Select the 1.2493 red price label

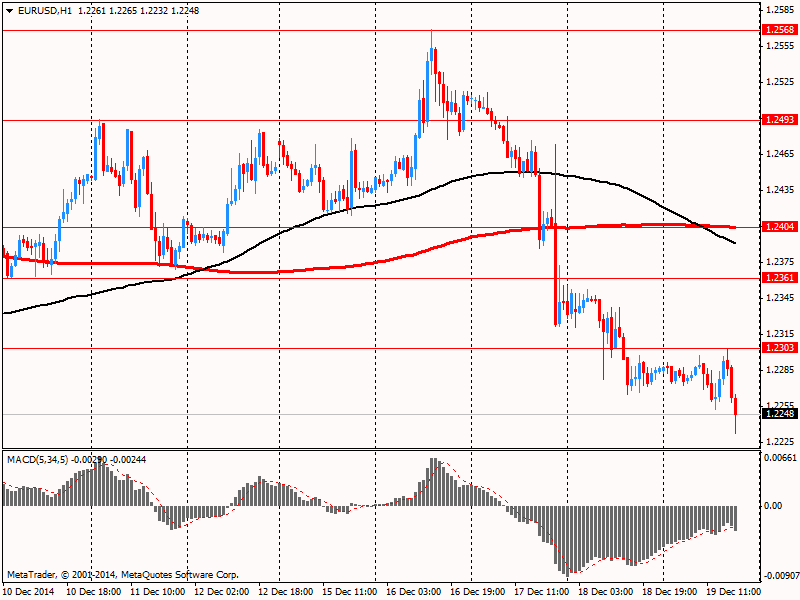[x=779, y=119]
